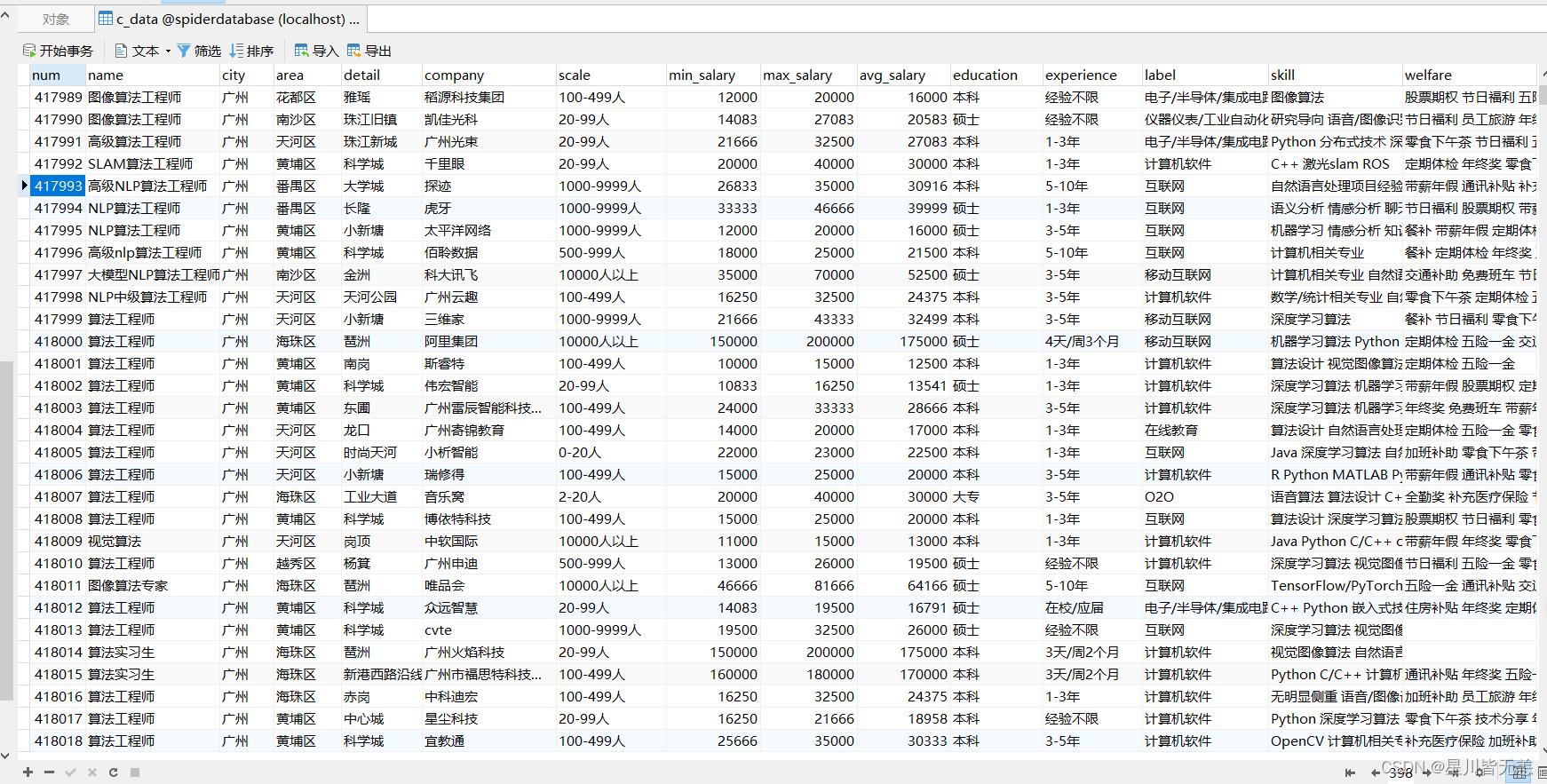The width and height of the screenshot is (1547, 784).
Task: Discard changes with the X icon
Action: pyautogui.click(x=91, y=772)
